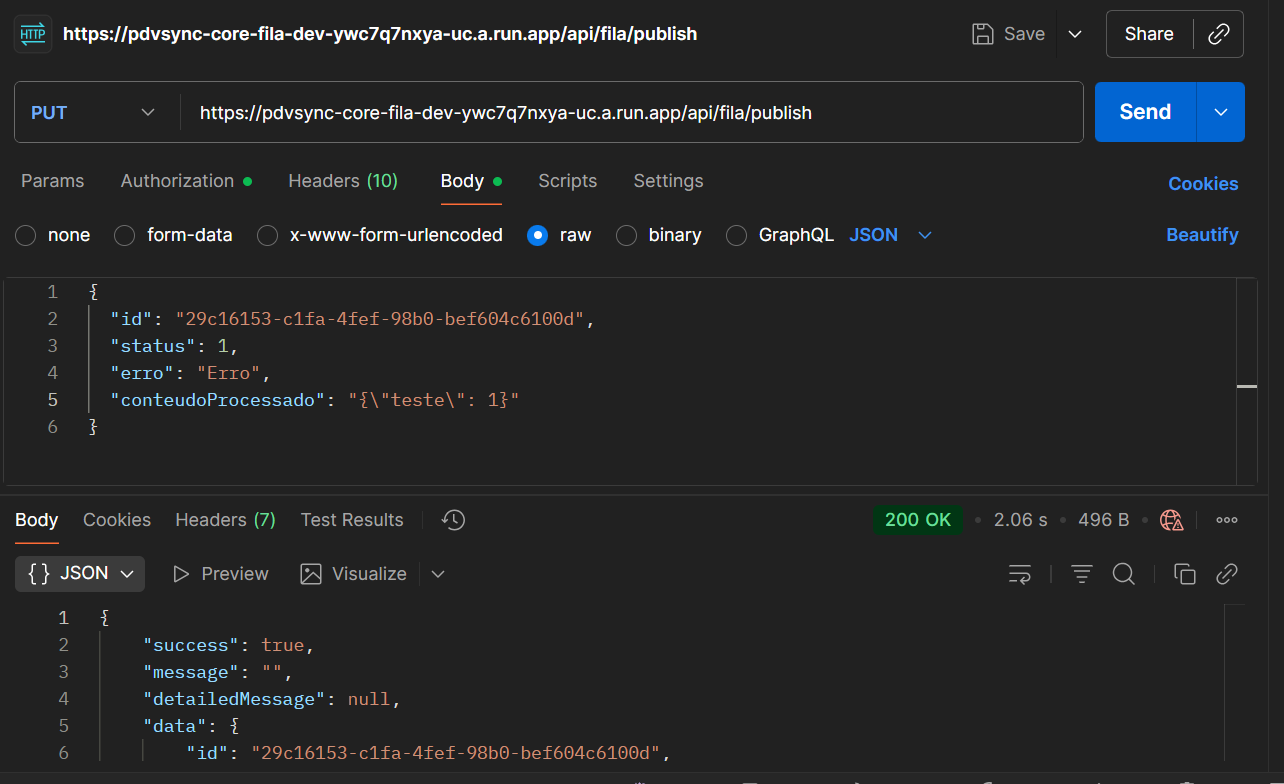Choose the binary body option
This screenshot has width=1284, height=784.
tap(627, 236)
